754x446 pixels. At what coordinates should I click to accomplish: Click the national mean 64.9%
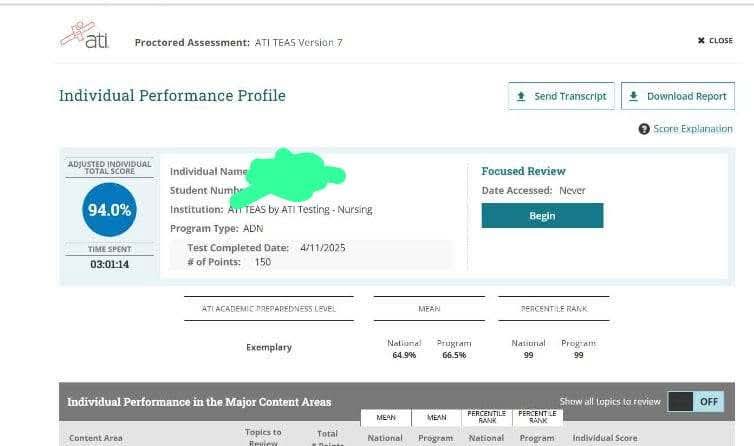(404, 355)
